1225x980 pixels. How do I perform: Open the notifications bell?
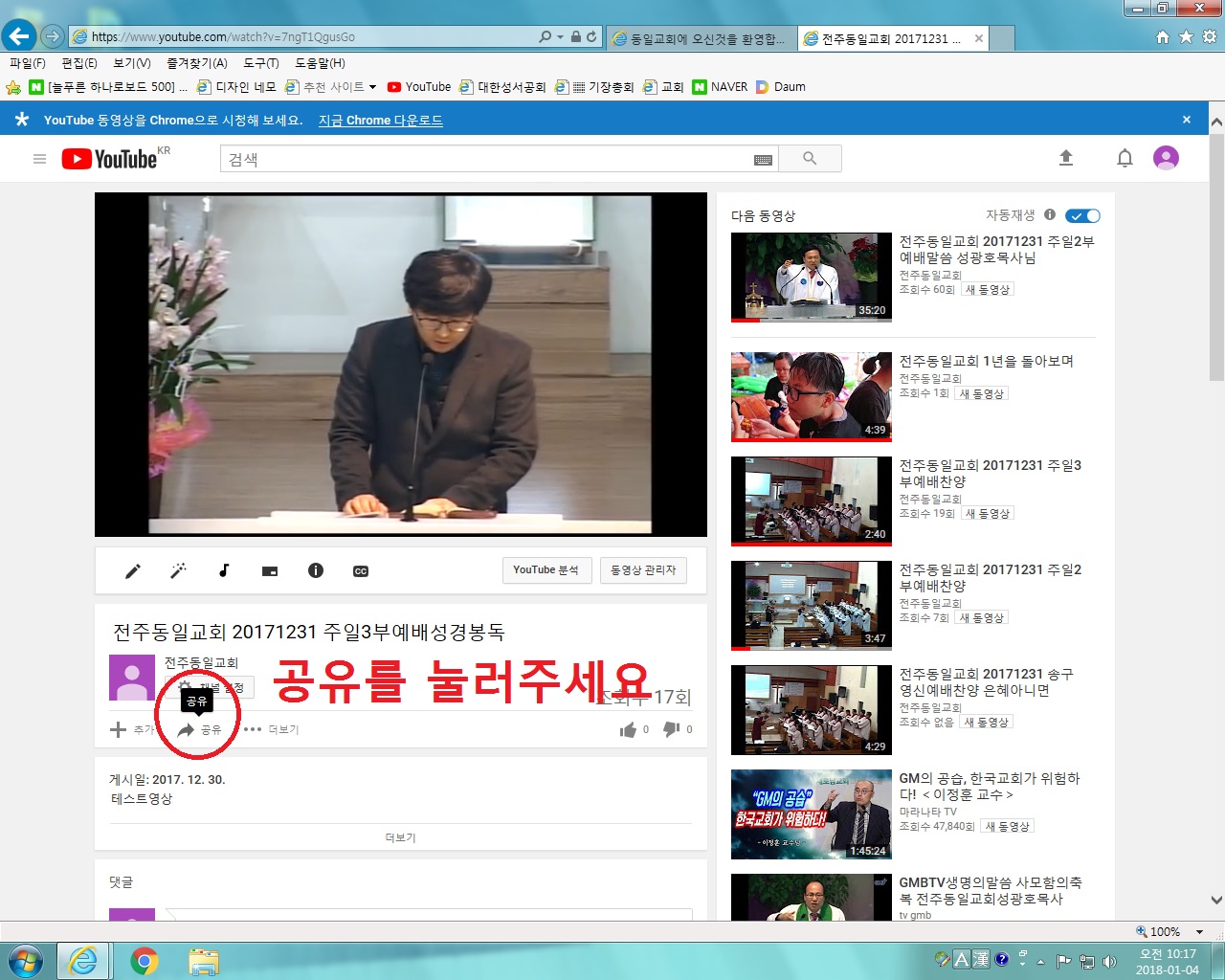1125,158
